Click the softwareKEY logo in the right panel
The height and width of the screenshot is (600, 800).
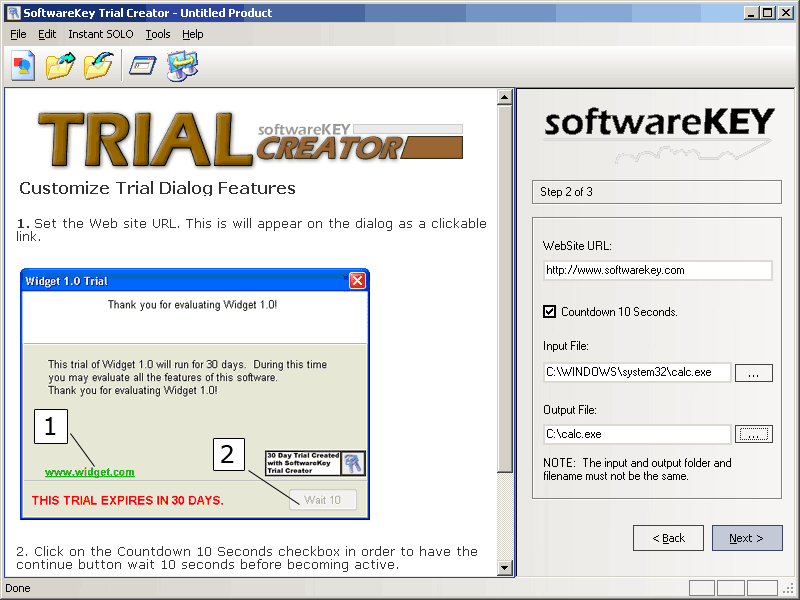[659, 134]
